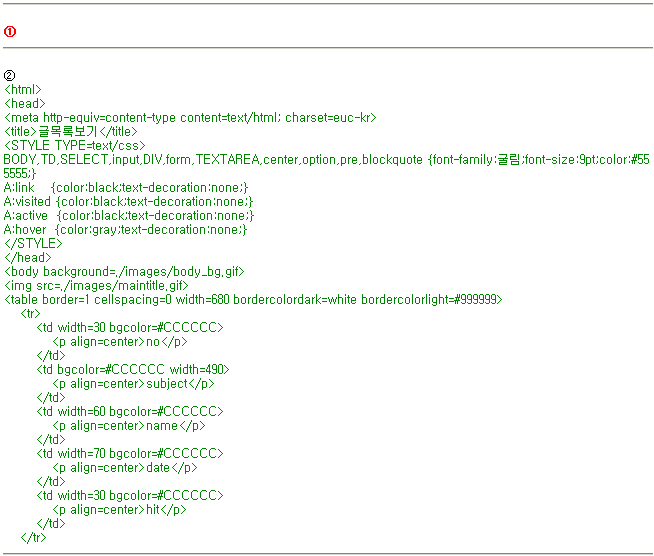Click the td width=70 line above date

coord(130,453)
